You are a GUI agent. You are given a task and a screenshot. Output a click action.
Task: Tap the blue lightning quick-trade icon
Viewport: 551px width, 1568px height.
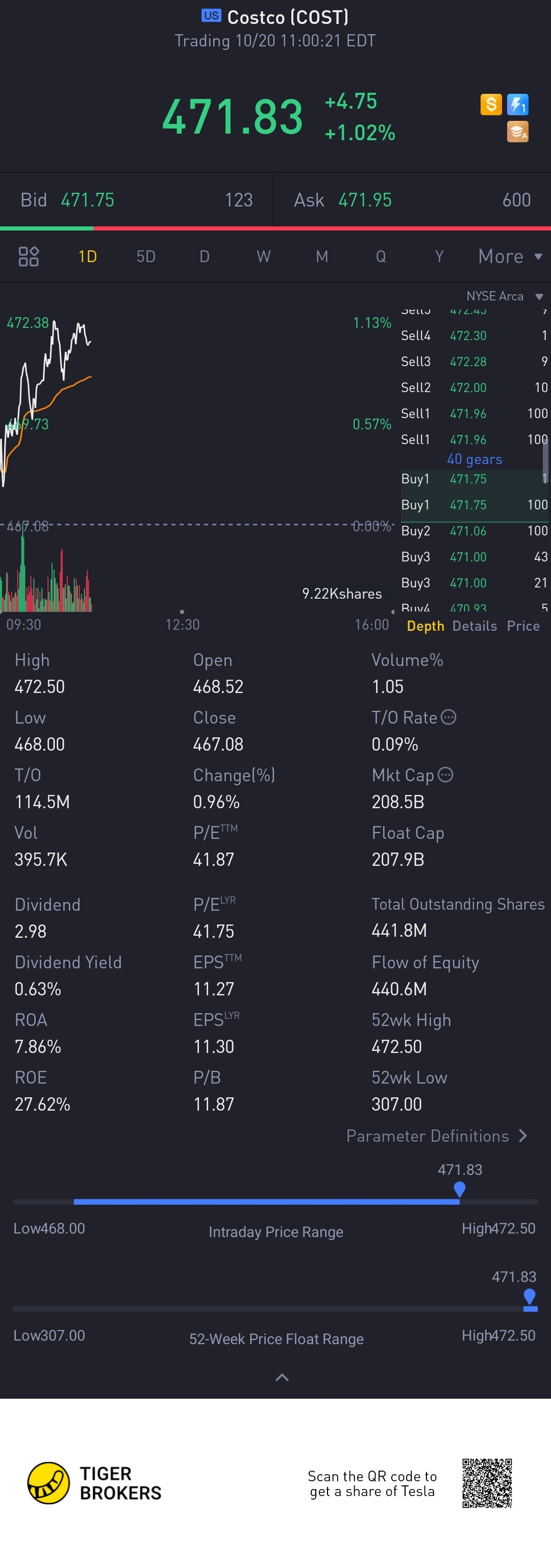517,104
